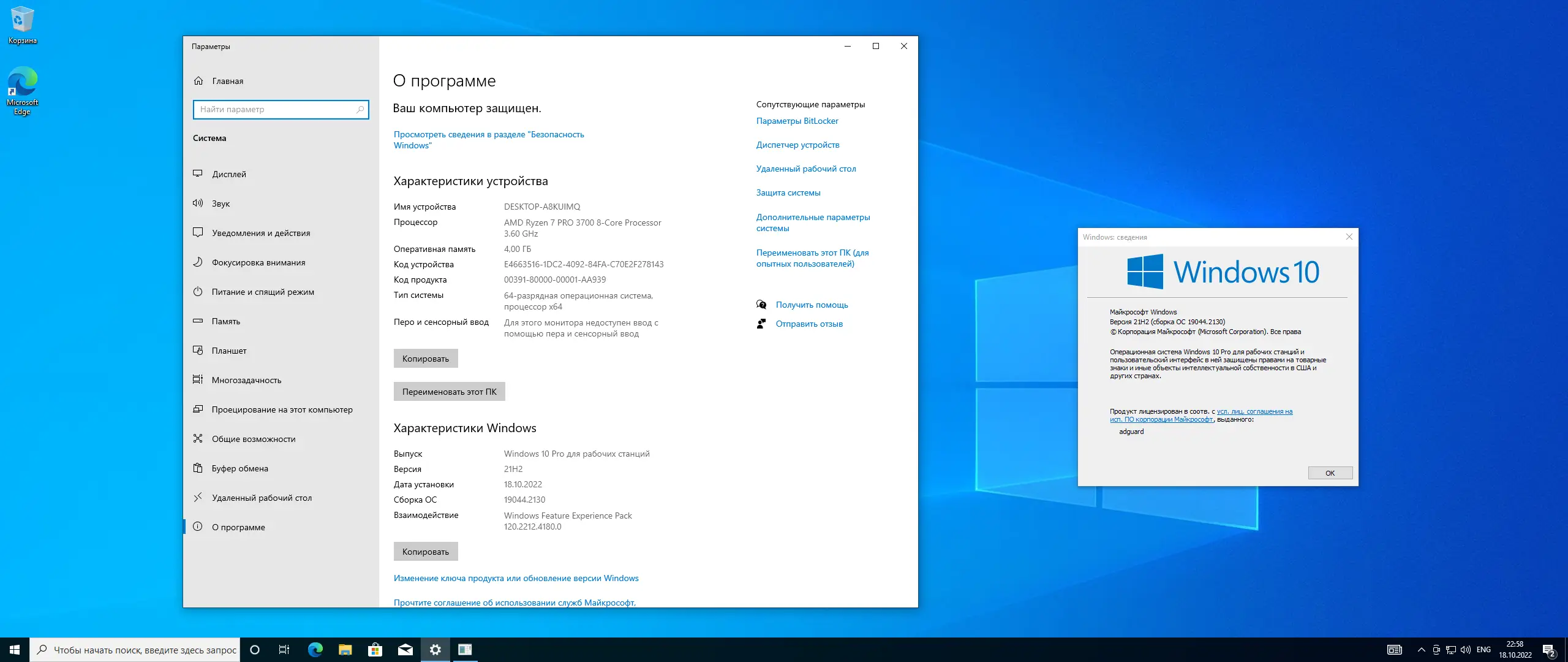Copy Windows specifications with Копировать button

426,552
